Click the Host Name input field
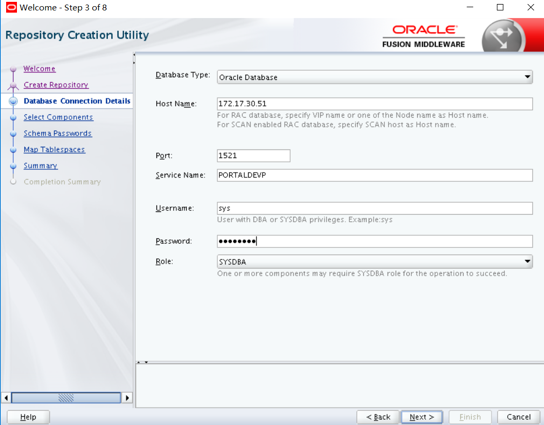 375,104
